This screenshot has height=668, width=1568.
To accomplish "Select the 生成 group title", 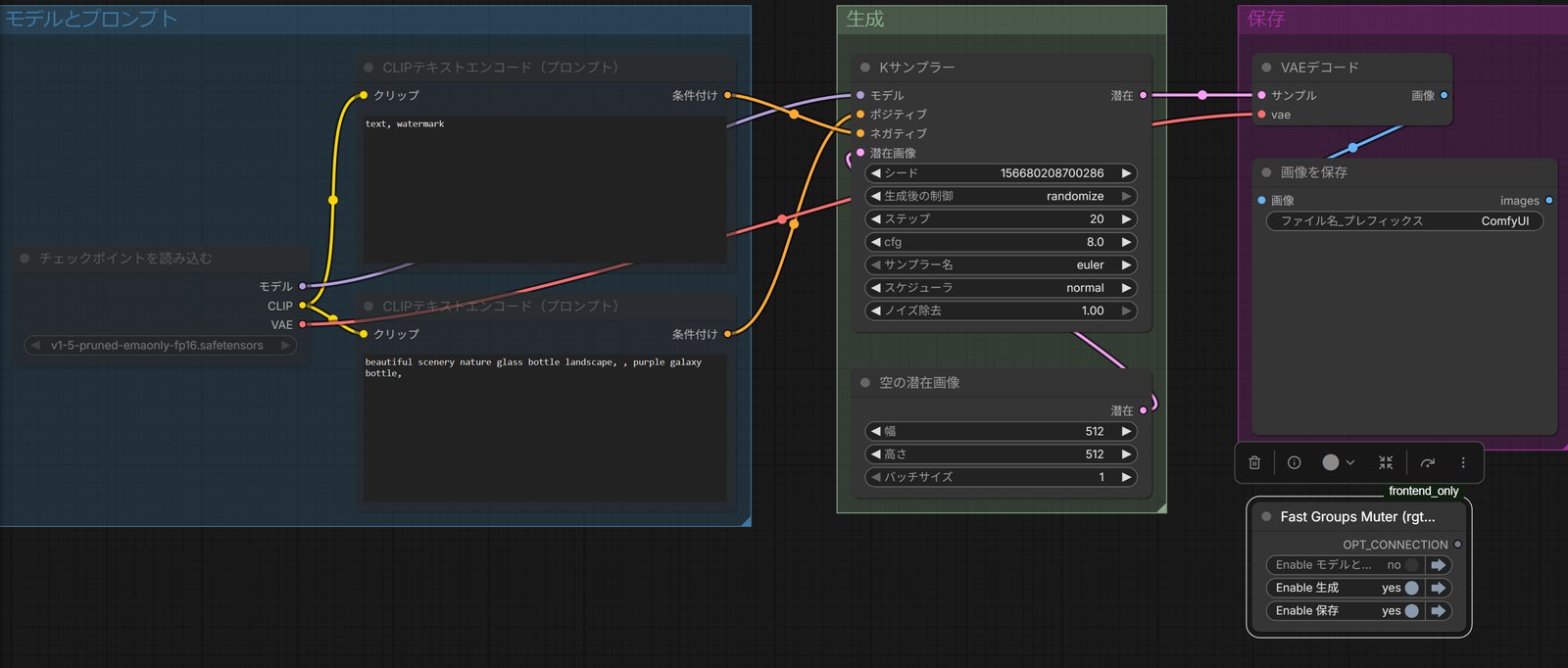I will coord(865,19).
